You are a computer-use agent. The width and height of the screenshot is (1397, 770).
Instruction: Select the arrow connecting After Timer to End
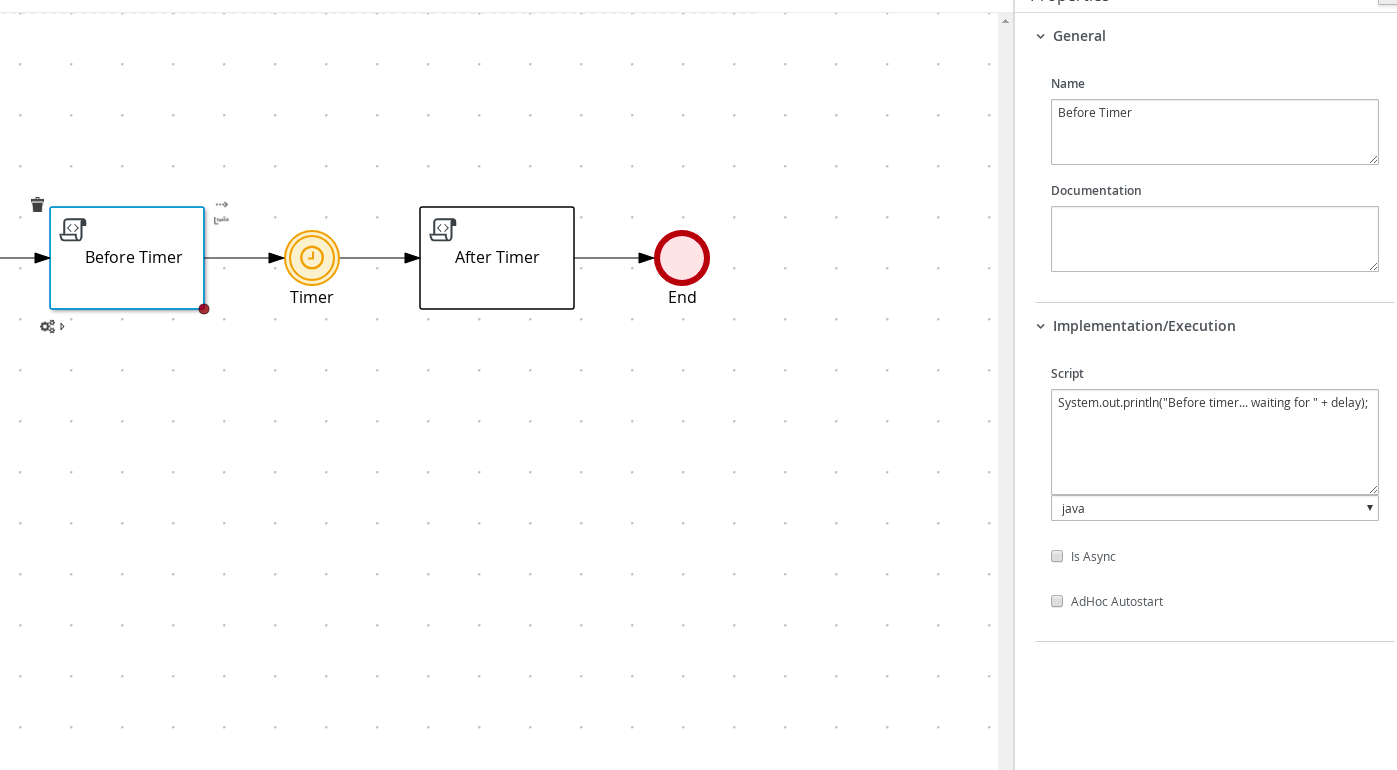click(614, 258)
